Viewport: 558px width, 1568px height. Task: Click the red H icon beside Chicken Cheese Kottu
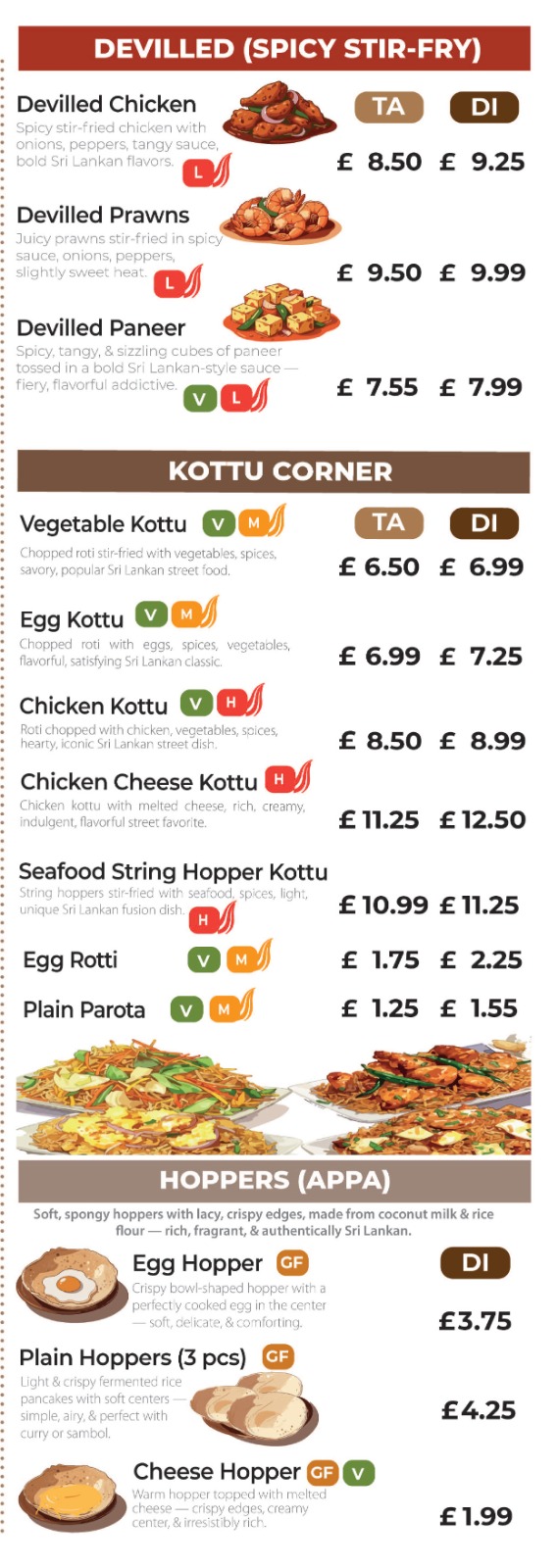(279, 779)
